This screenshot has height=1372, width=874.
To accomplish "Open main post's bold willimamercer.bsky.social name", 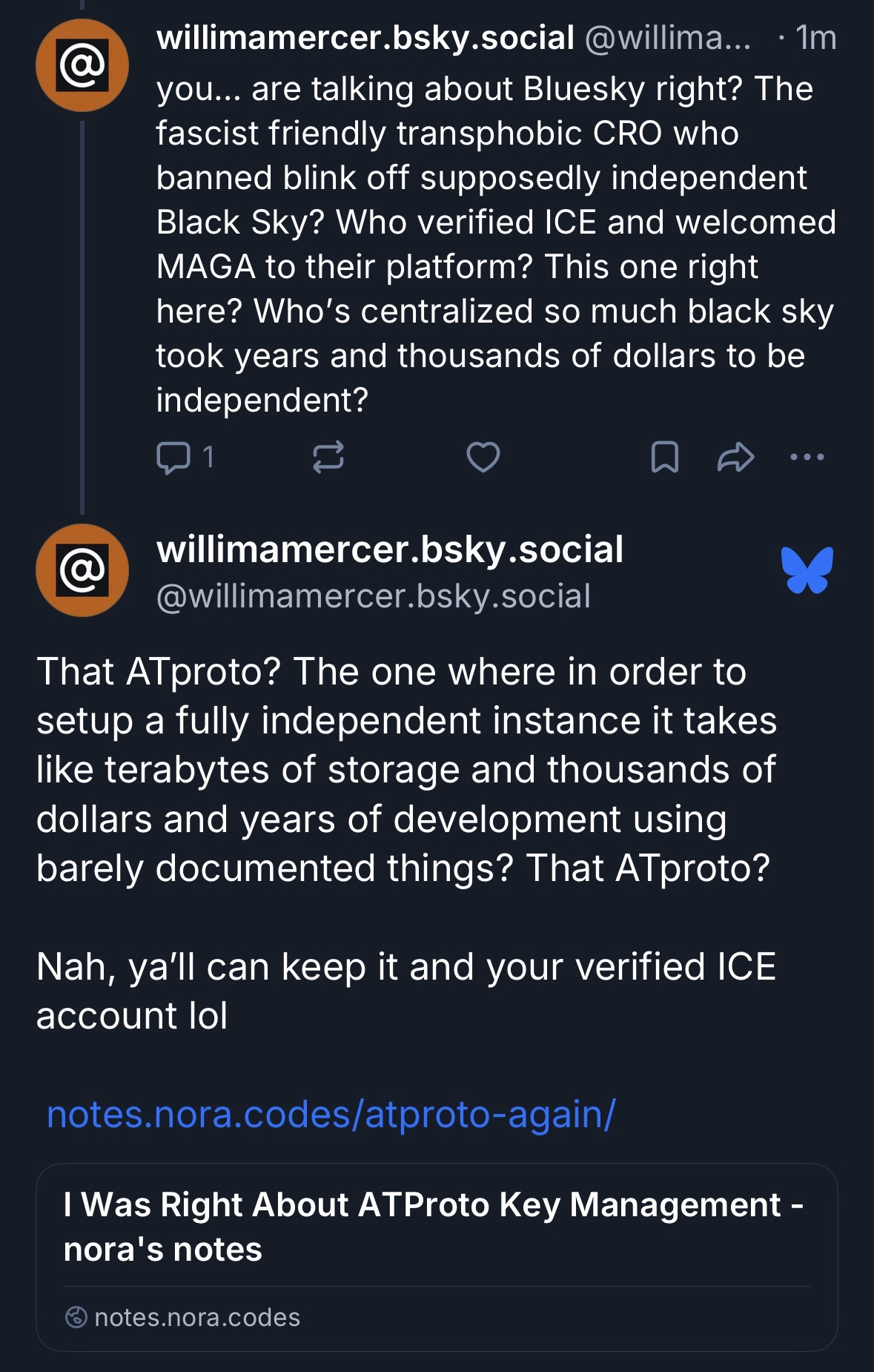I will tap(390, 550).
